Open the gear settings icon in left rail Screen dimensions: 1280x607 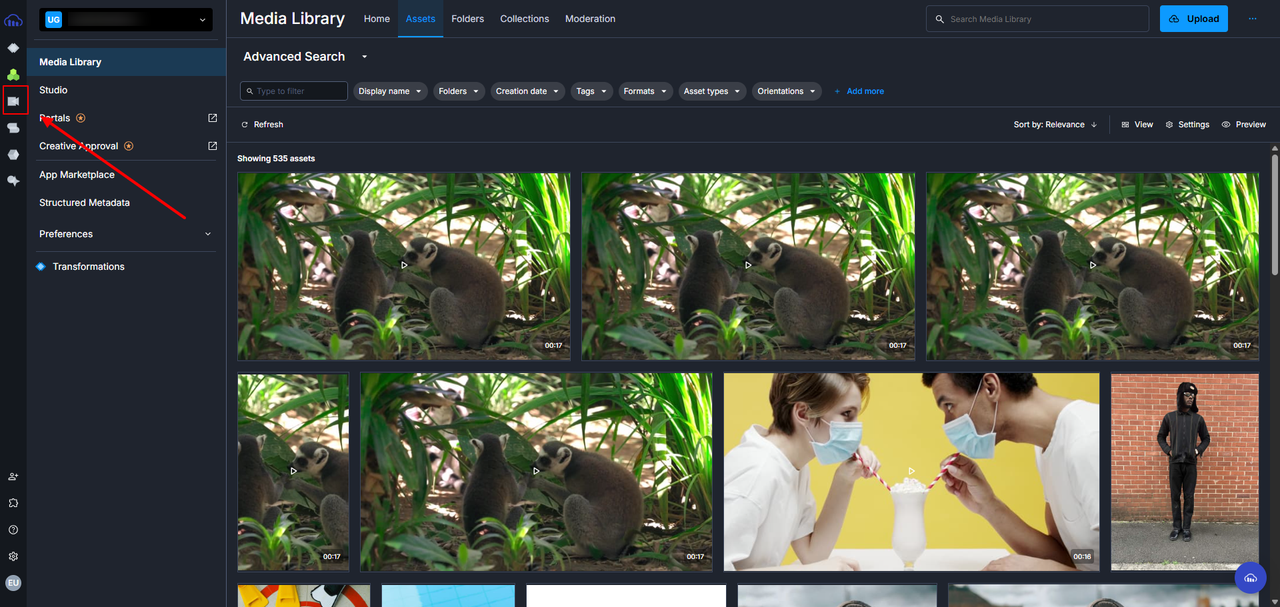tap(13, 556)
